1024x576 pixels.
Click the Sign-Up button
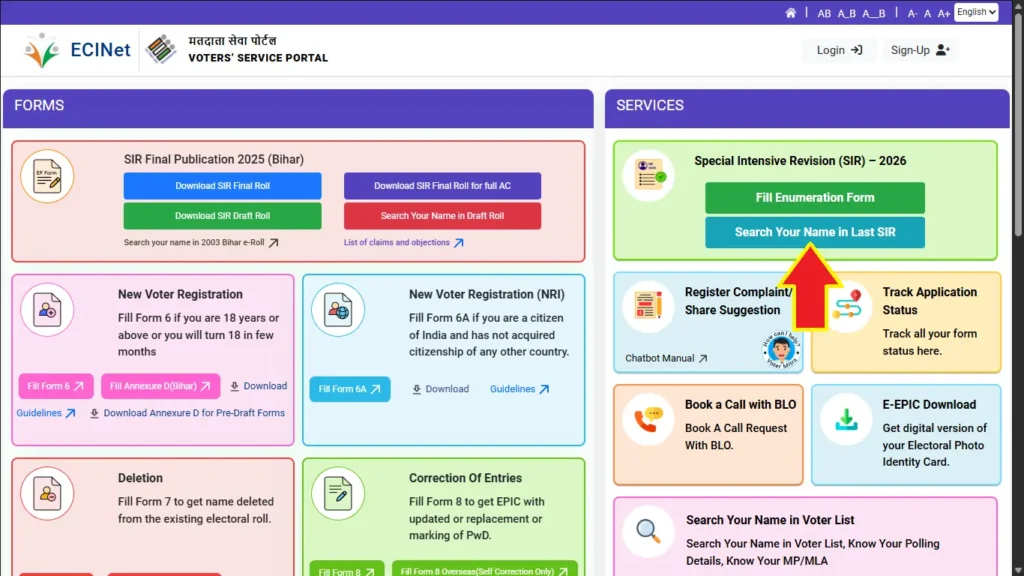coord(920,50)
